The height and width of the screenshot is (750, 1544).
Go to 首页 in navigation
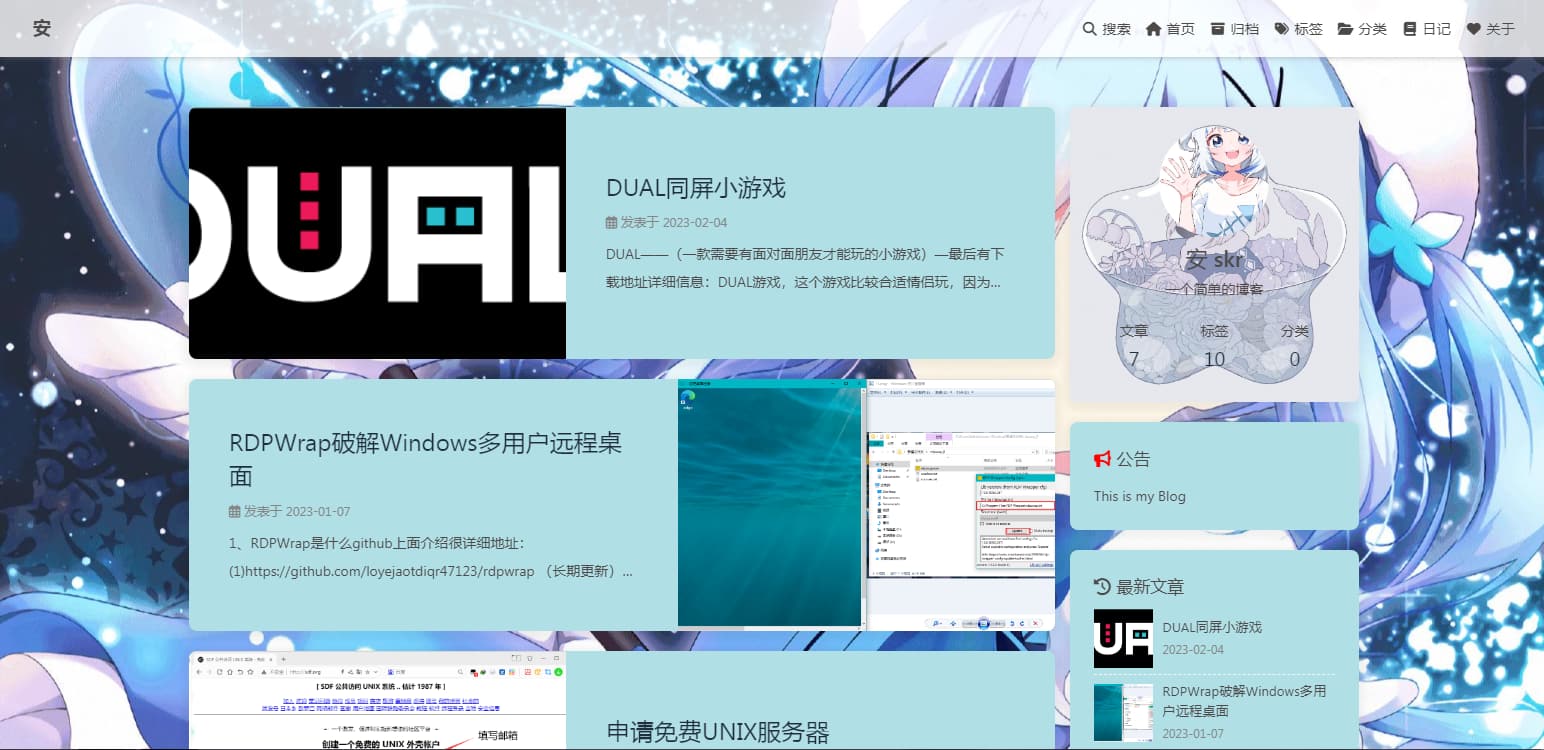pos(1170,29)
